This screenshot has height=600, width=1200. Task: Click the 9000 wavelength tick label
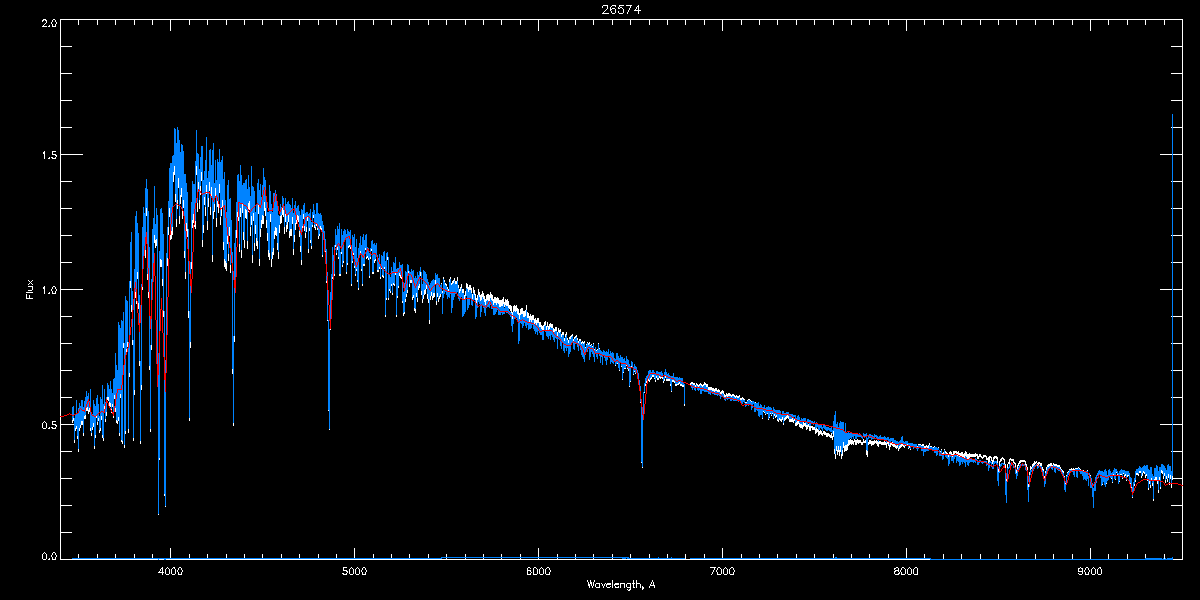tap(1090, 572)
